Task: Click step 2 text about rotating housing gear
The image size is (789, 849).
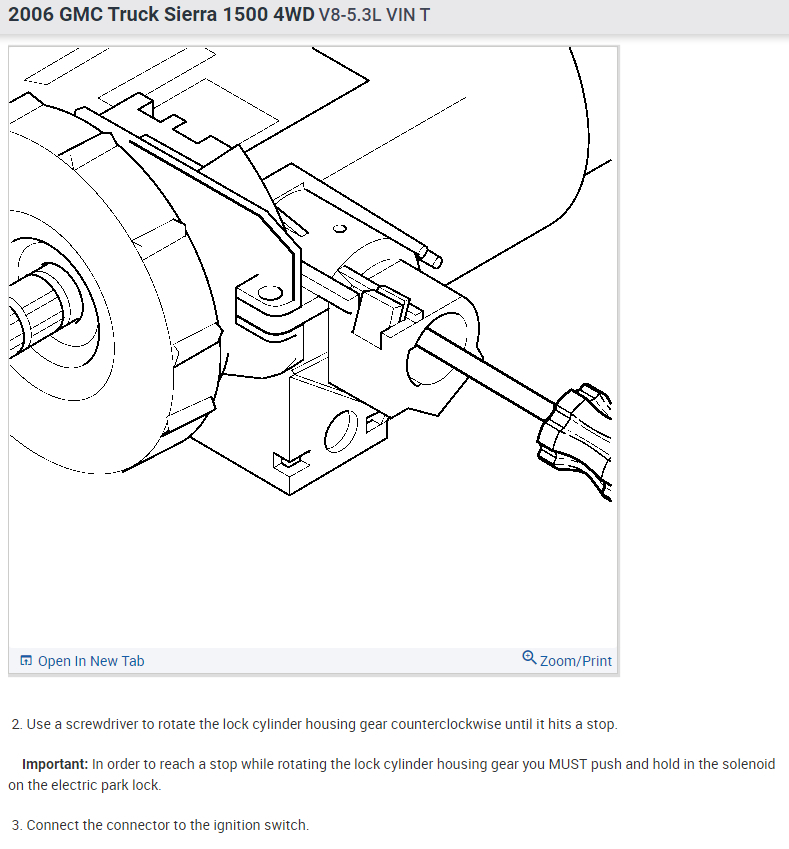Action: tap(315, 724)
